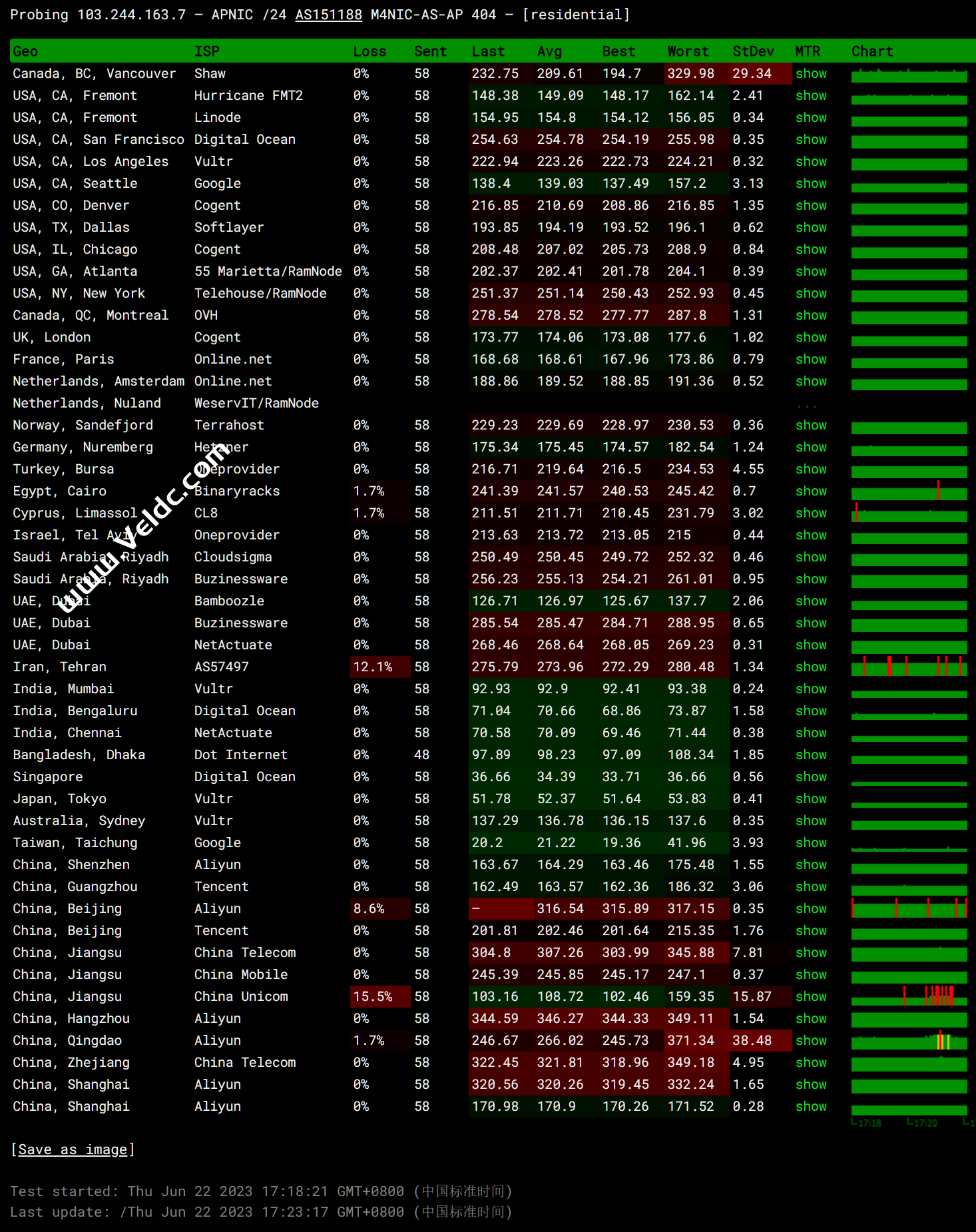Click the Qingdao Aliyun latency chart

[909, 1040]
